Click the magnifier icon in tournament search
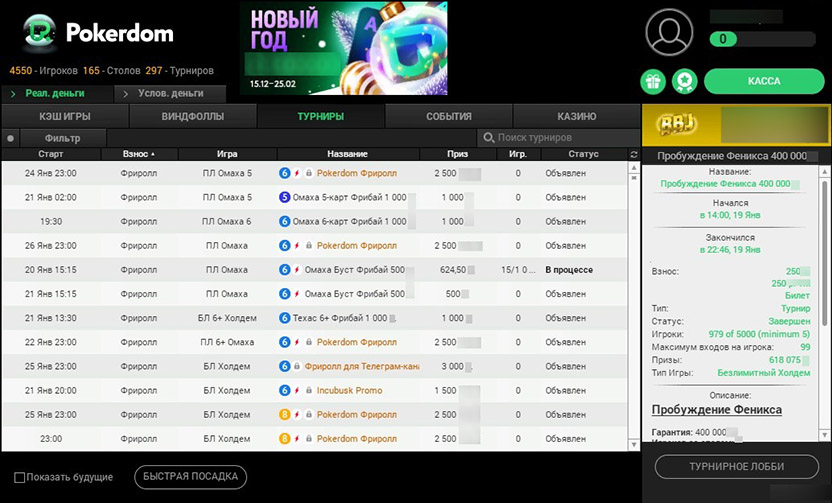The width and height of the screenshot is (832, 503). click(489, 138)
